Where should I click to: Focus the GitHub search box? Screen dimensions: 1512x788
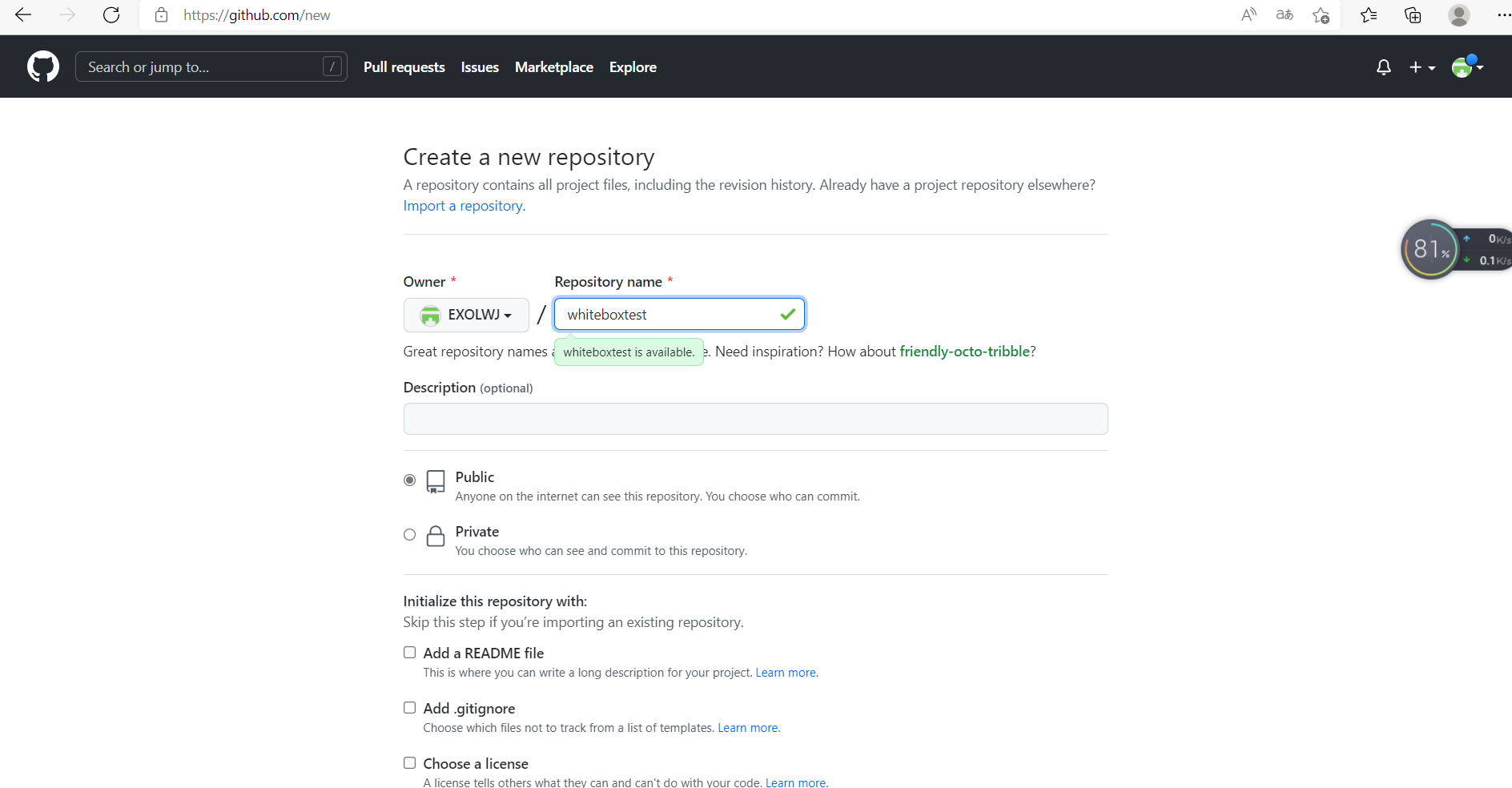pyautogui.click(x=211, y=66)
